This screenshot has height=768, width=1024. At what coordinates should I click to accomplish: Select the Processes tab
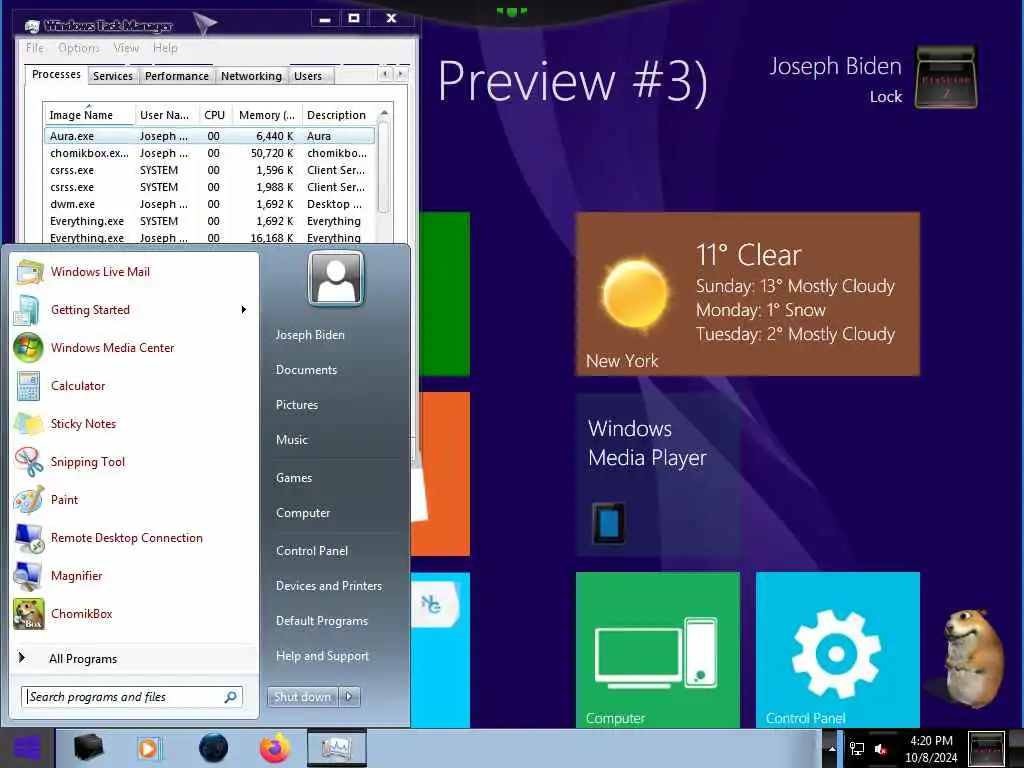(56, 74)
